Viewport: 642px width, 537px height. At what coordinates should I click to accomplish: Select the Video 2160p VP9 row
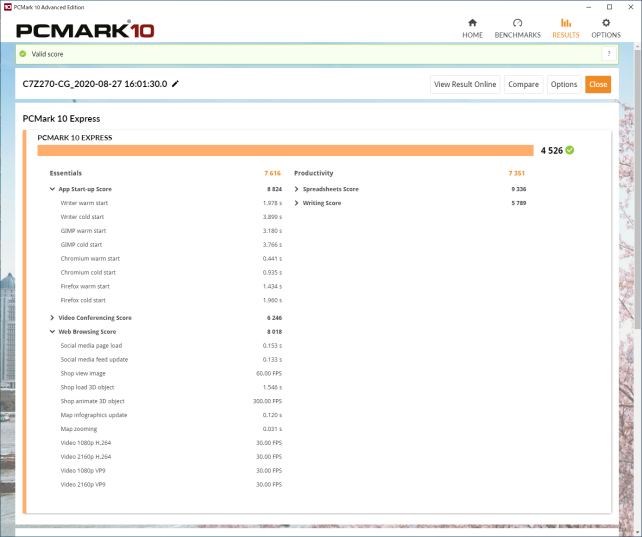click(171, 485)
